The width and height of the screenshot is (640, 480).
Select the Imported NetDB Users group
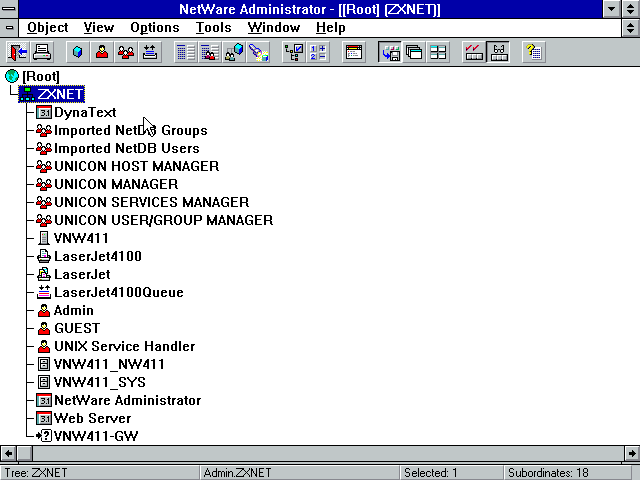pyautogui.click(x=118, y=148)
